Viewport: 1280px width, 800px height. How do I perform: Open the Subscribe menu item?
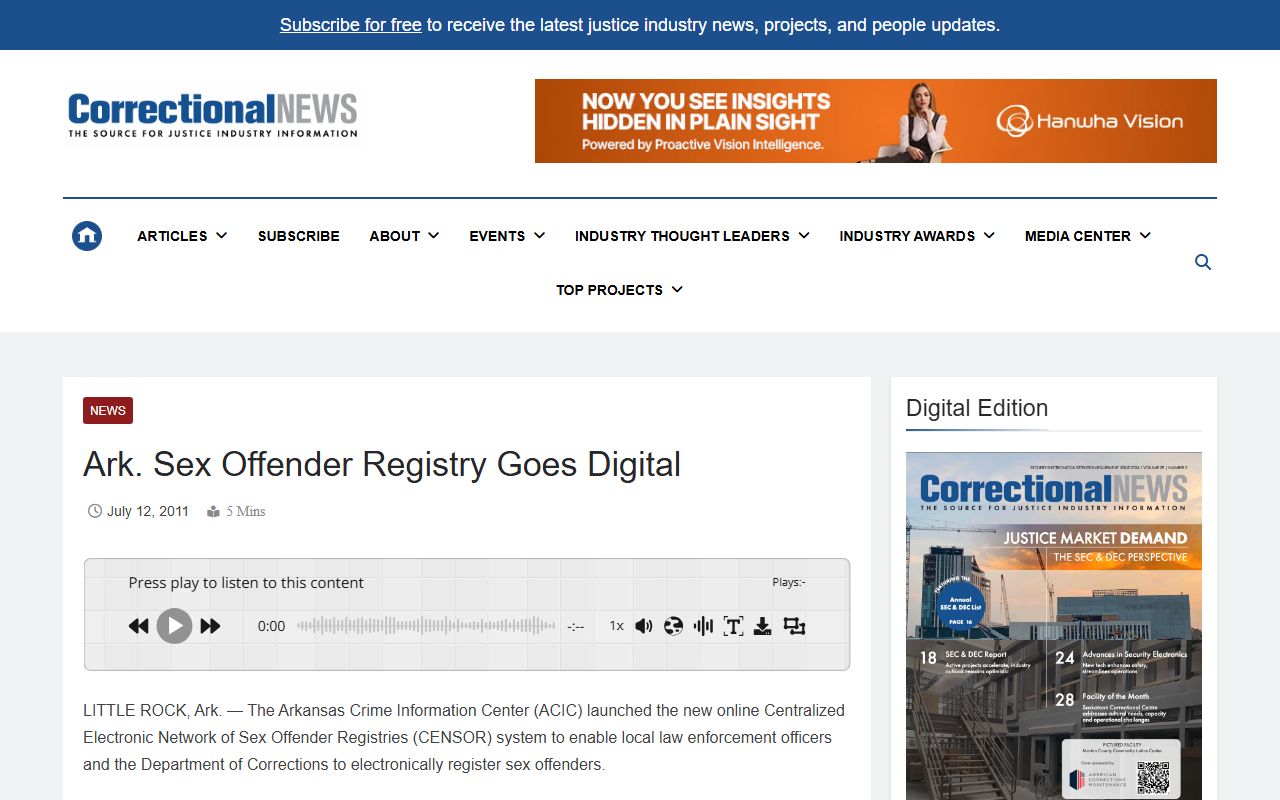pos(299,236)
